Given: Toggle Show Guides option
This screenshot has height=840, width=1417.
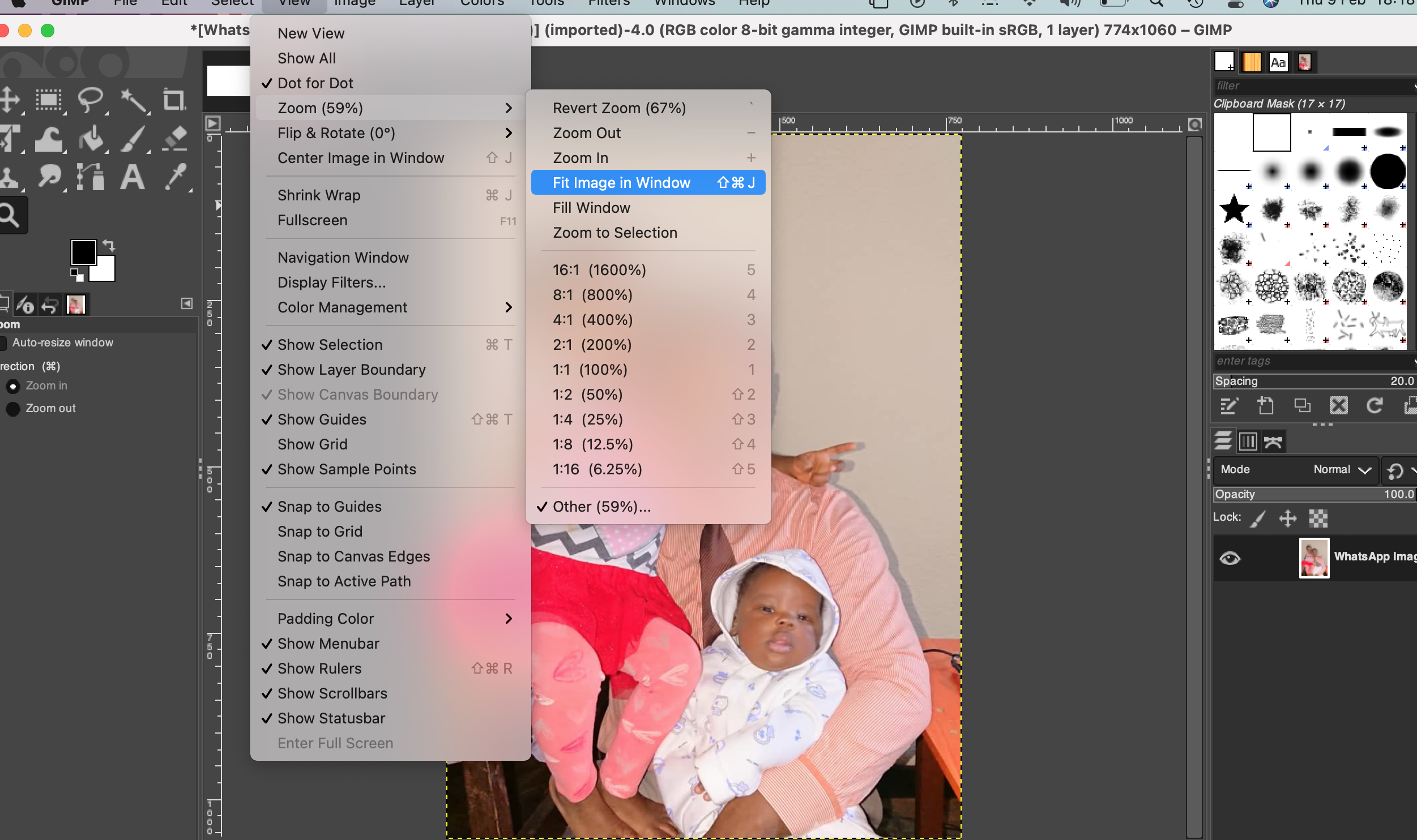Looking at the screenshot, I should click(x=391, y=419).
